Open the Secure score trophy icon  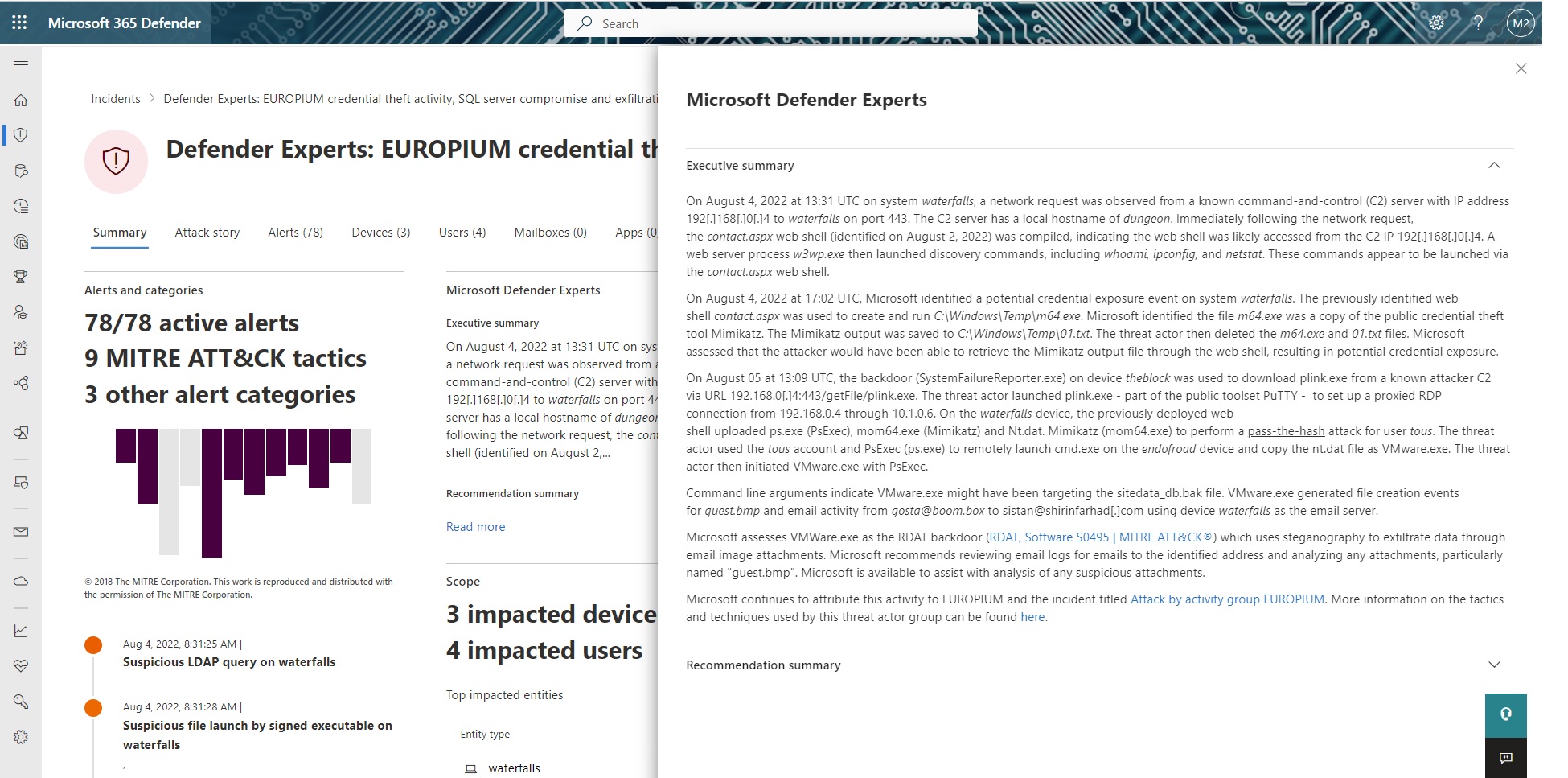pyautogui.click(x=22, y=278)
